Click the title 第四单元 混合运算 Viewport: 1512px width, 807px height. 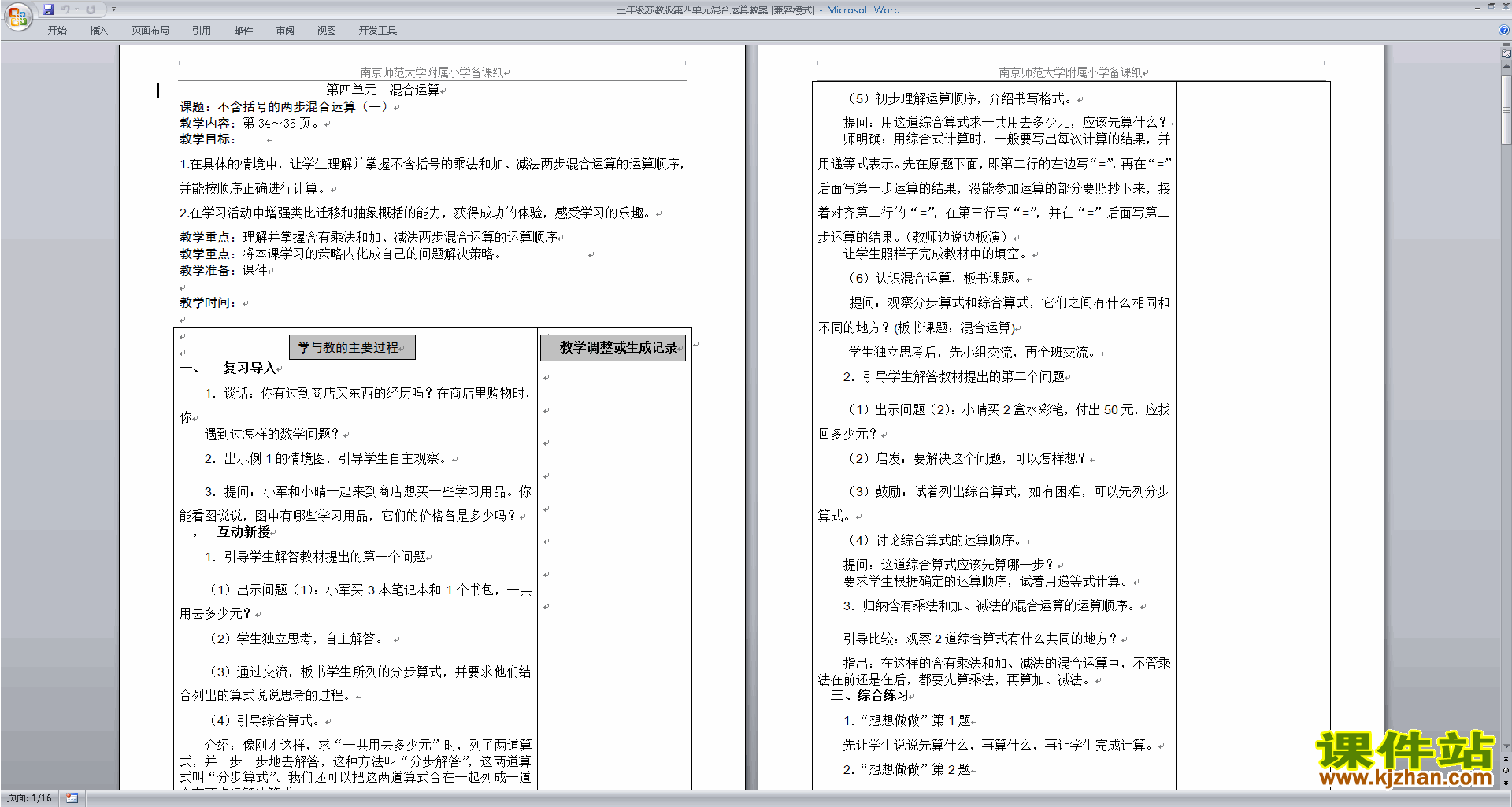click(x=384, y=90)
